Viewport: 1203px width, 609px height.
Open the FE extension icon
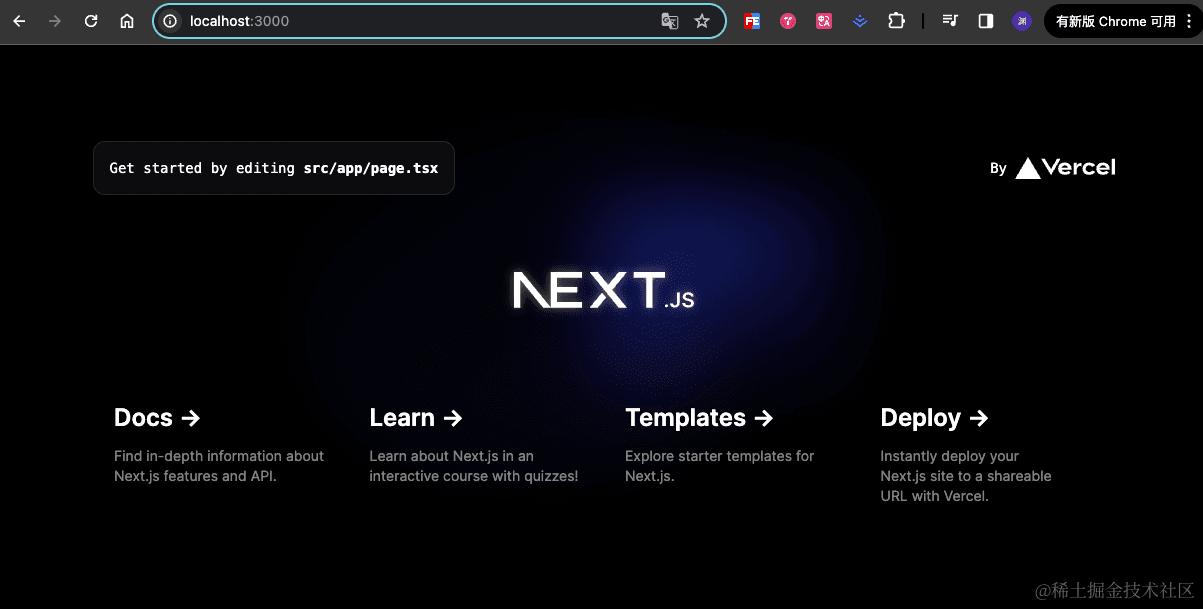pyautogui.click(x=751, y=20)
